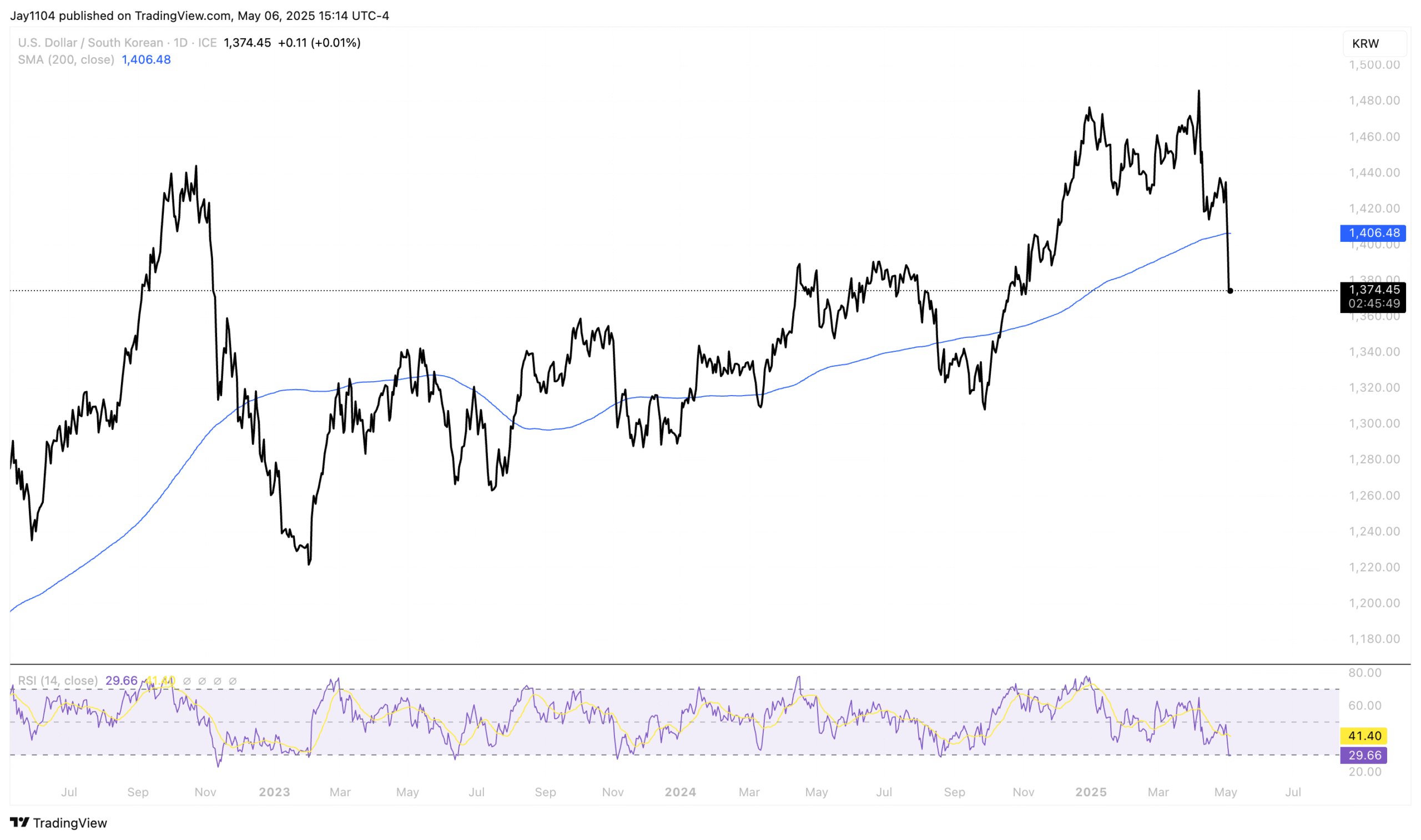Click the 1,300.00 price axis label

[x=1374, y=423]
